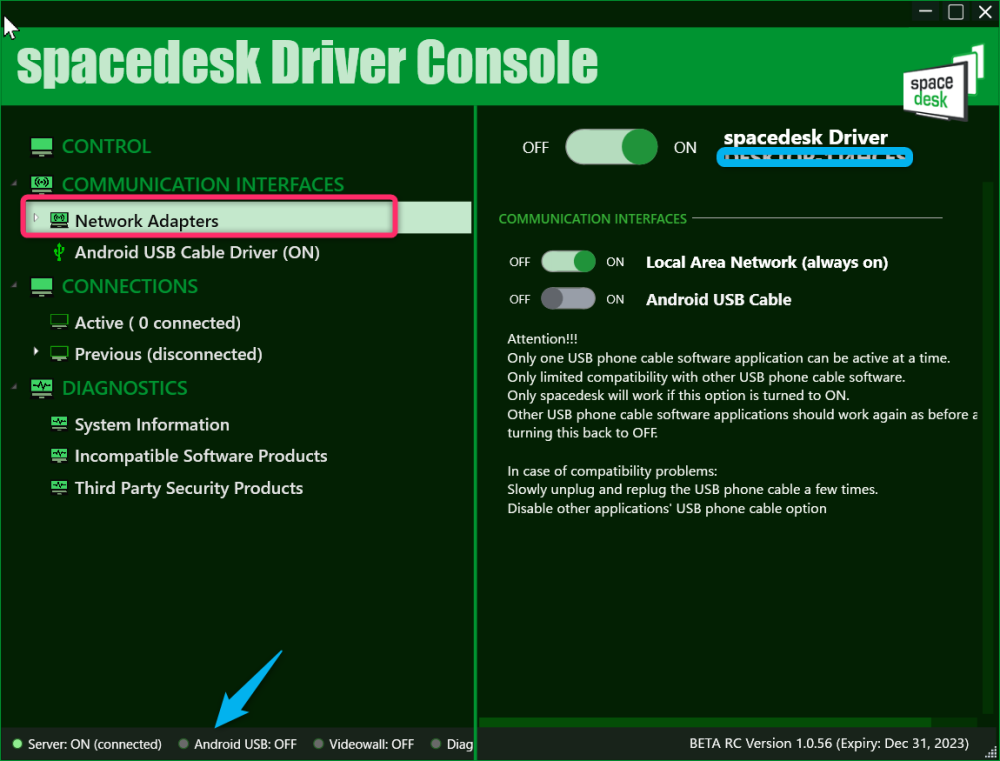This screenshot has height=761, width=1000.
Task: Click the Server status indicator dot
Action: tap(17, 744)
